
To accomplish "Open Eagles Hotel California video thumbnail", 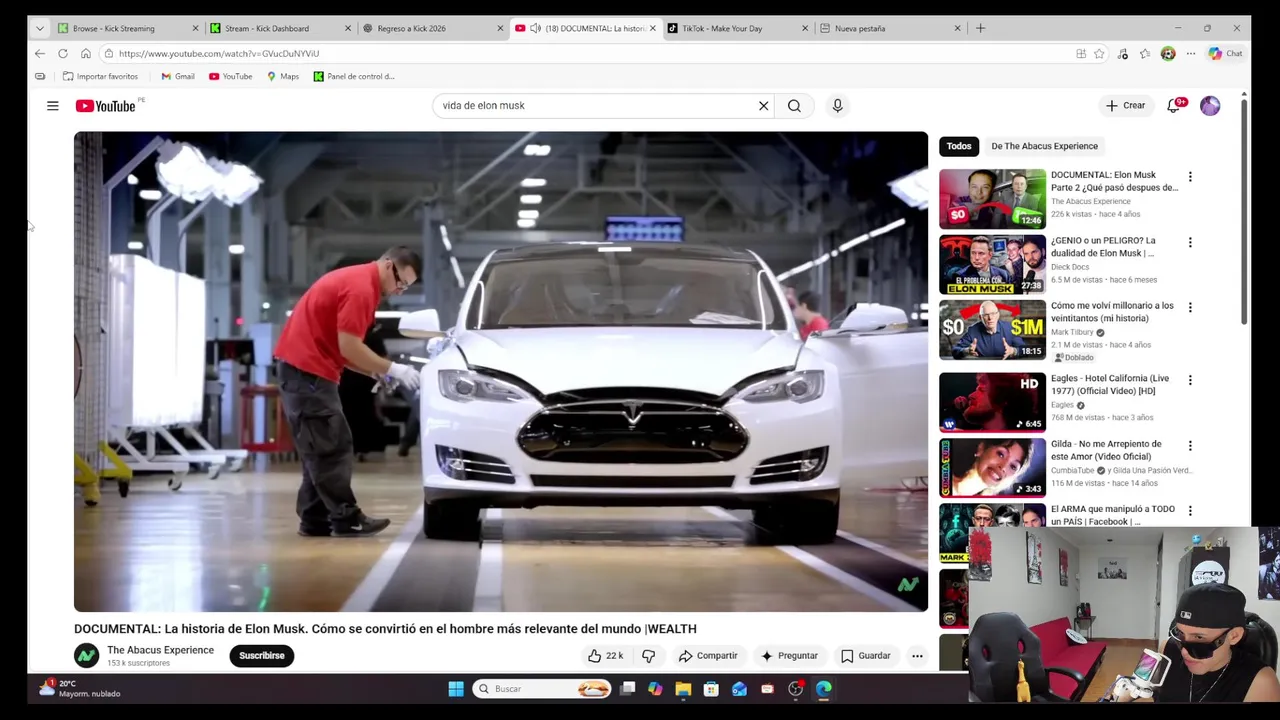I will point(992,402).
